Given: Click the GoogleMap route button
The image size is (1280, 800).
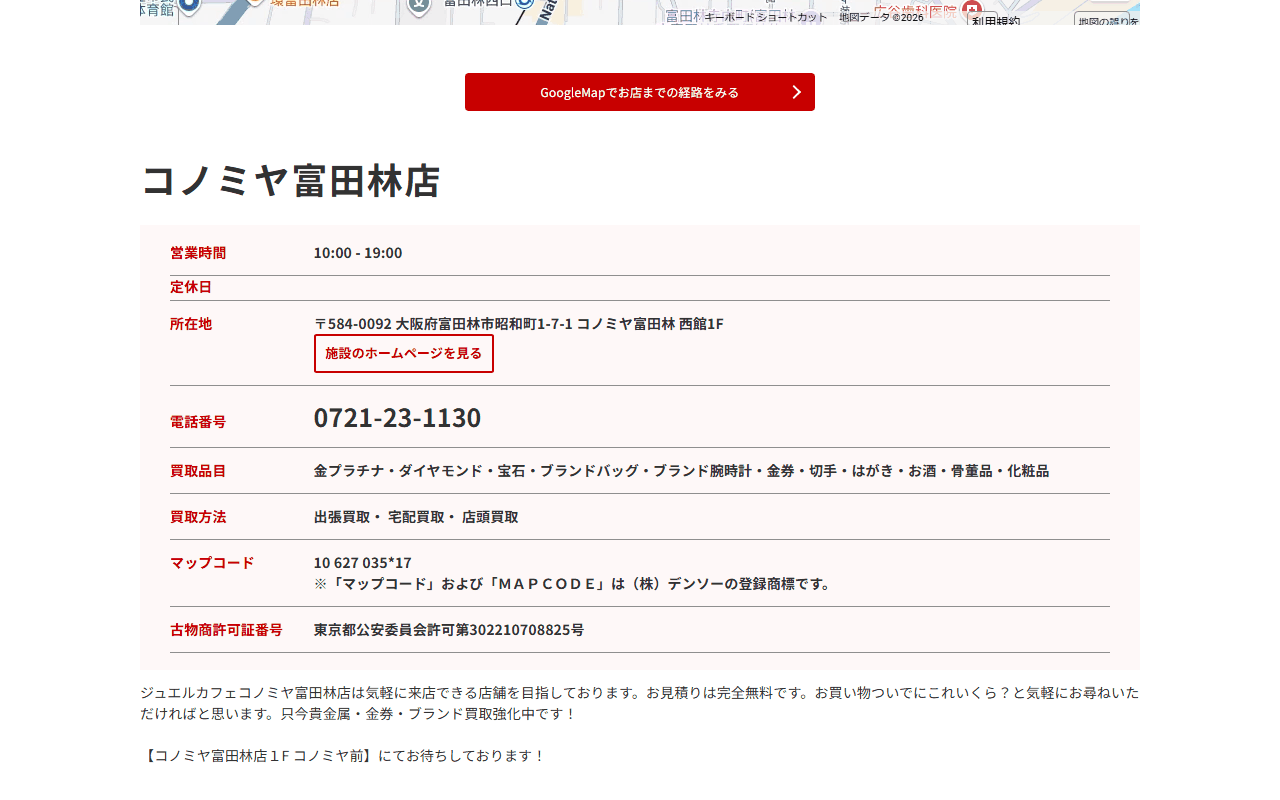Looking at the screenshot, I should 640,92.
